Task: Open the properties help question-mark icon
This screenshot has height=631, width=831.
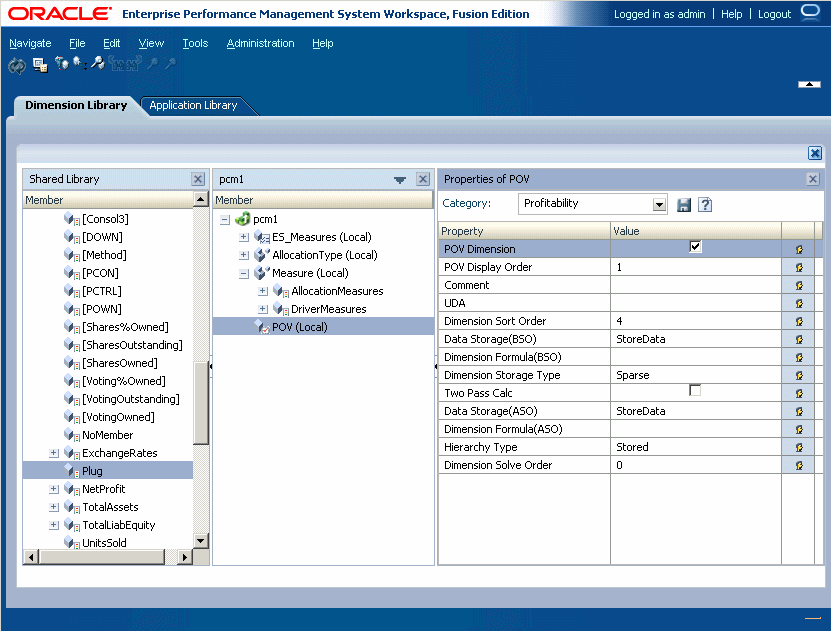Action: 705,205
